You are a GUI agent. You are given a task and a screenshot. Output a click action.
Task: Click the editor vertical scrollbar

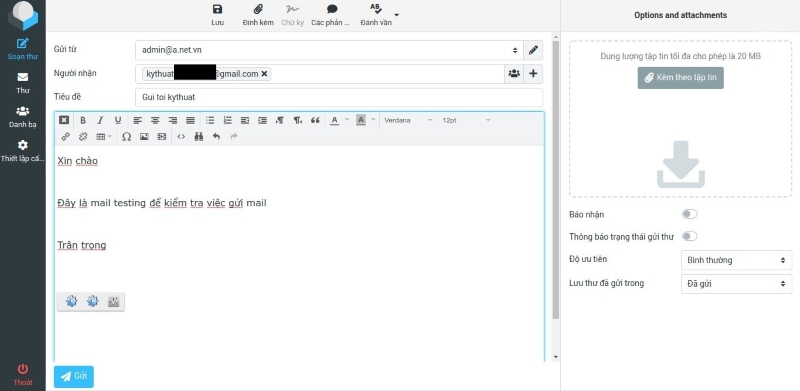[x=556, y=179]
